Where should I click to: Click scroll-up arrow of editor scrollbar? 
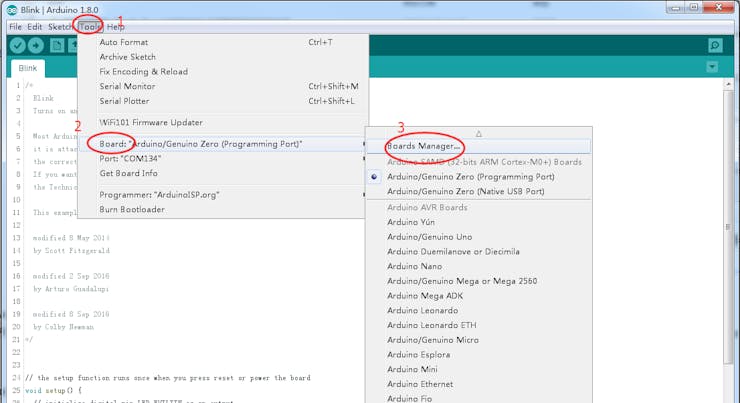(728, 84)
